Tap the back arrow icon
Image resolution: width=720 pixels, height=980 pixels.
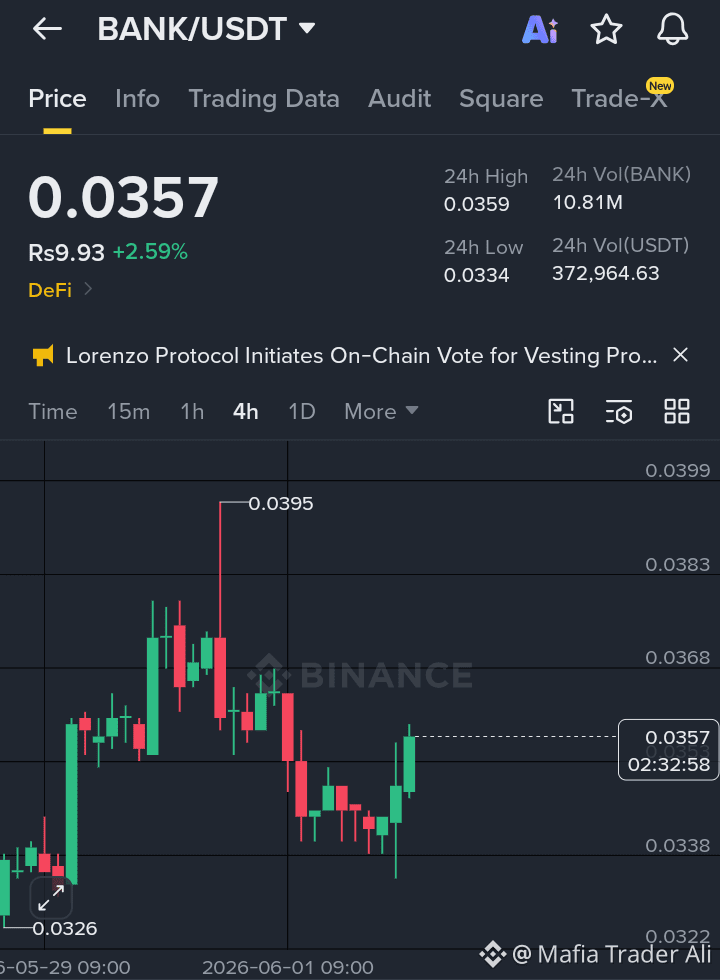[48, 29]
